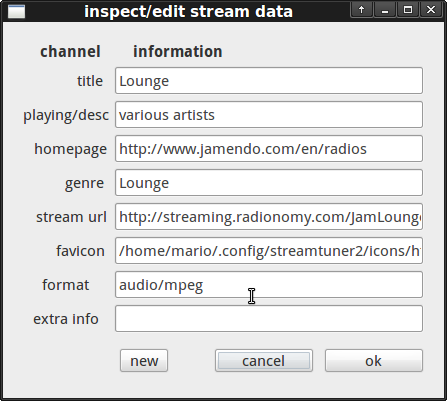Screen dimensions: 447x401
Task: Click the shade/roll-up arrow button in the title bar
Action: 361,10
